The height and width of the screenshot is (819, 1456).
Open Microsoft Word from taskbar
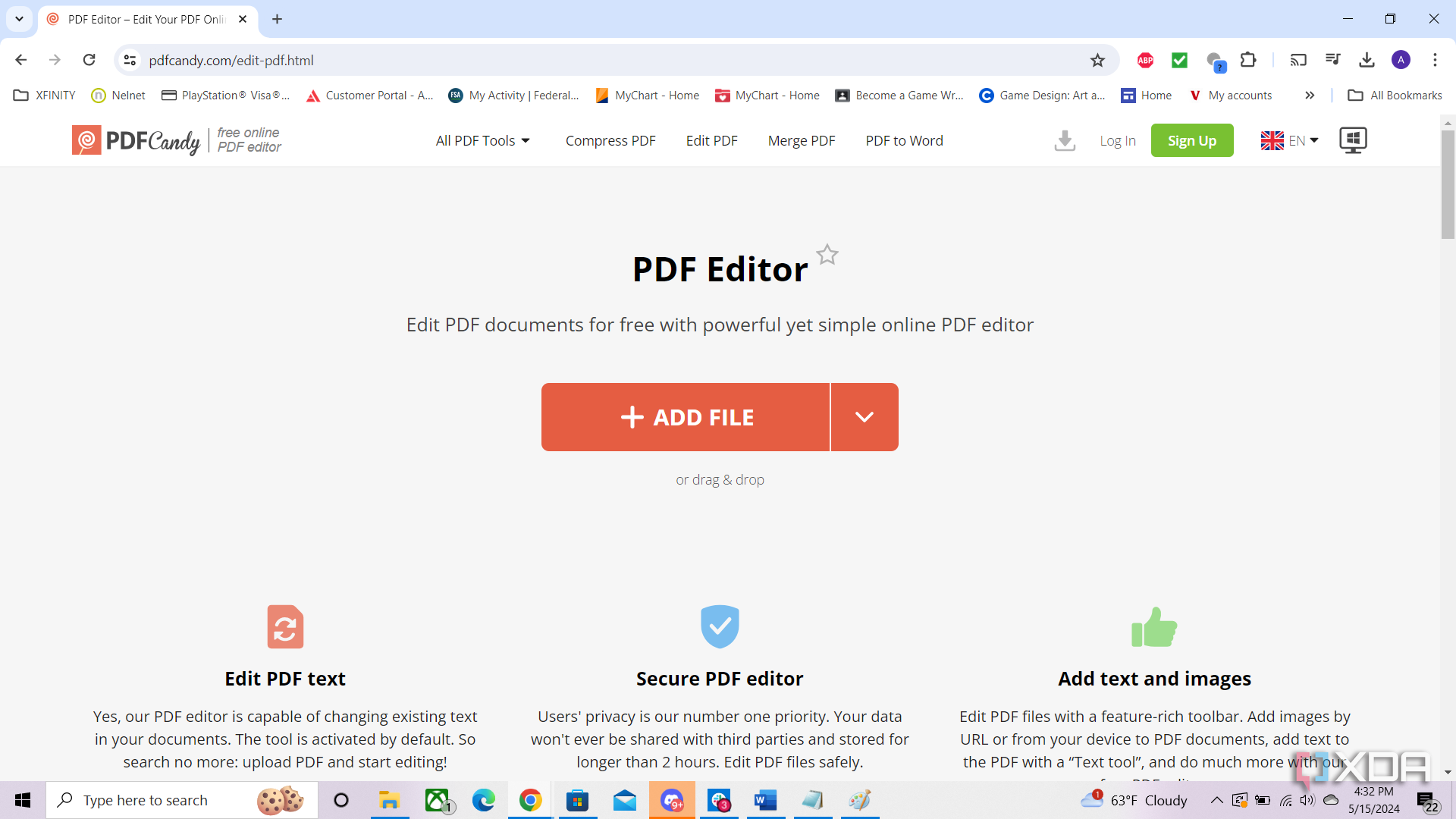coord(765,800)
